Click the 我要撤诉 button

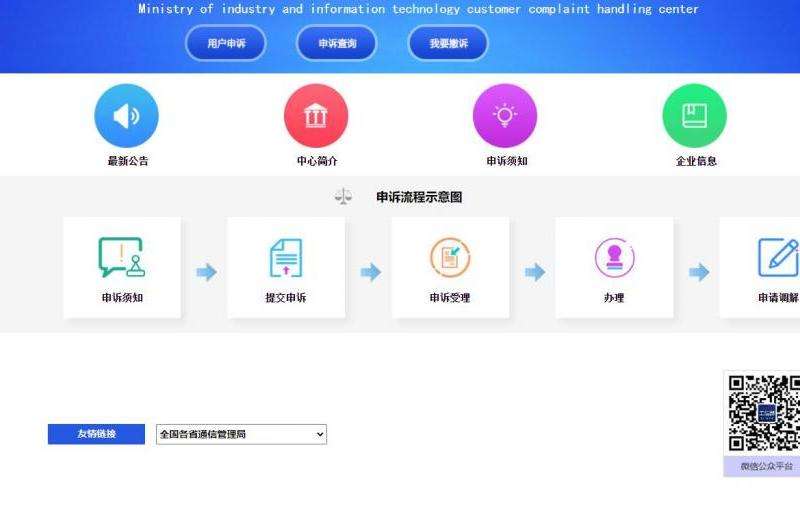448,43
